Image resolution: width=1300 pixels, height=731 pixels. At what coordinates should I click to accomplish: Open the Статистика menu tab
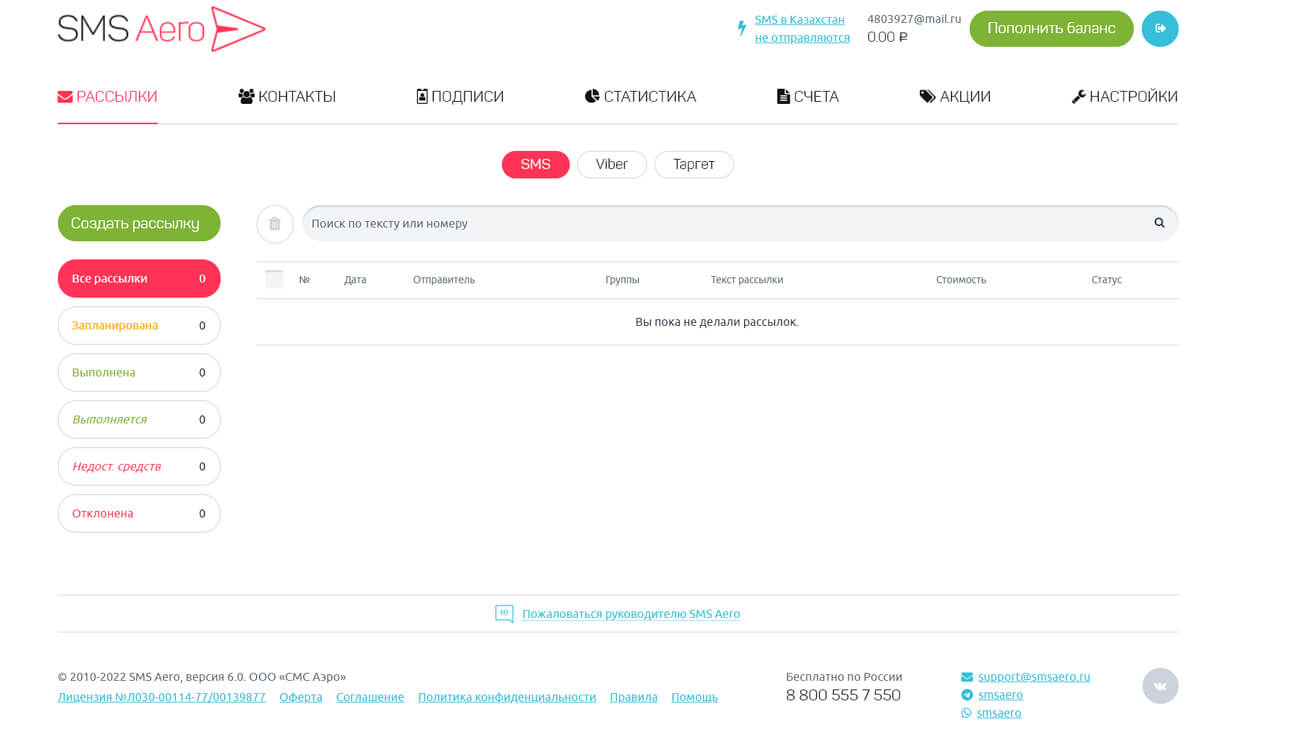click(x=640, y=97)
